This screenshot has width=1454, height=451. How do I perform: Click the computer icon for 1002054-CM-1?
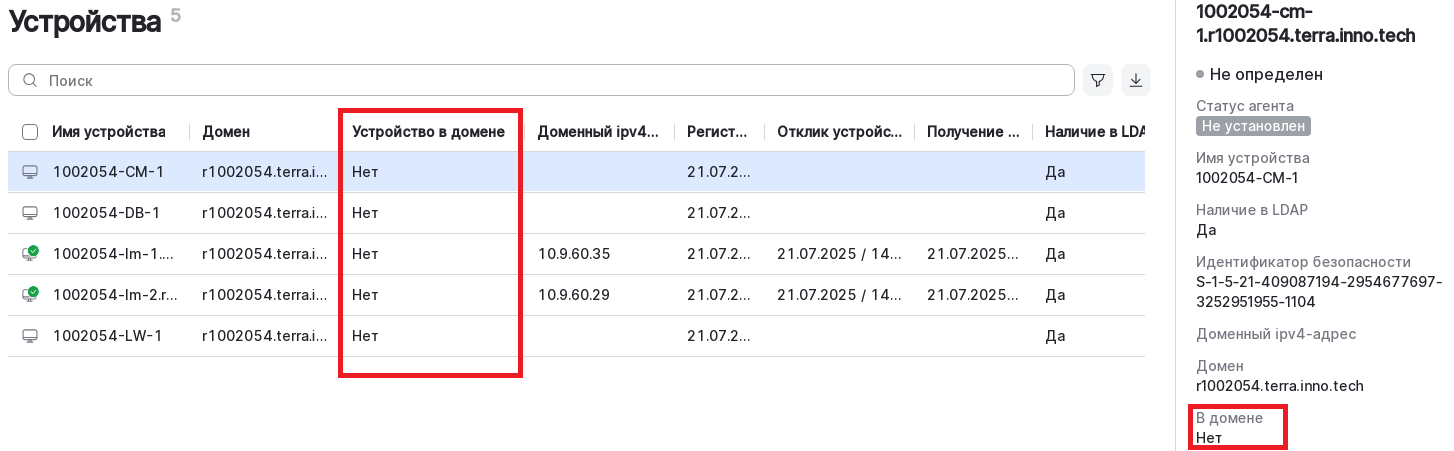click(30, 172)
